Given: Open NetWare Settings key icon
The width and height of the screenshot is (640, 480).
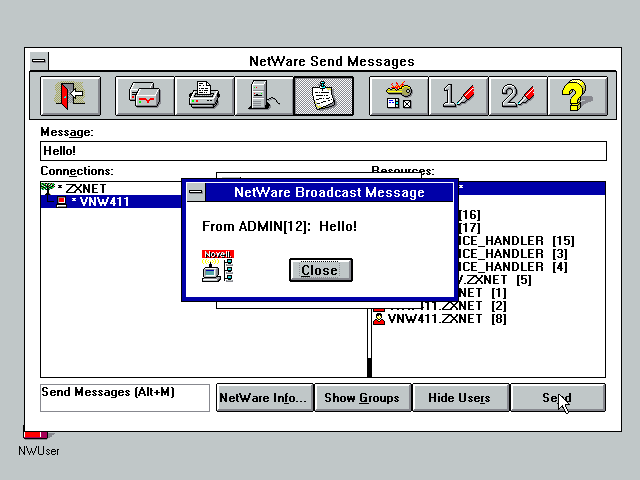Looking at the screenshot, I should coord(399,96).
